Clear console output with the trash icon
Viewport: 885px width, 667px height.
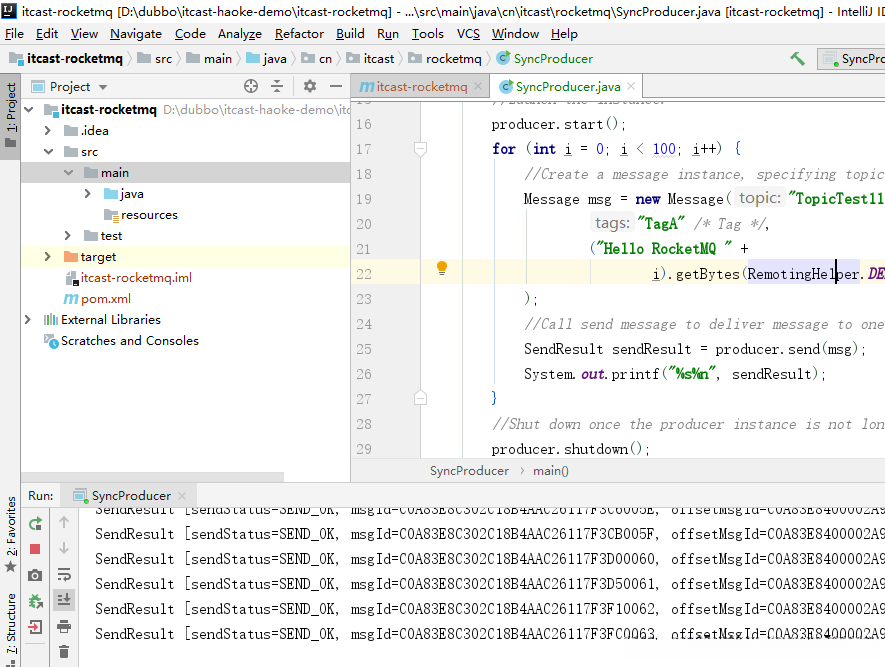[64, 652]
